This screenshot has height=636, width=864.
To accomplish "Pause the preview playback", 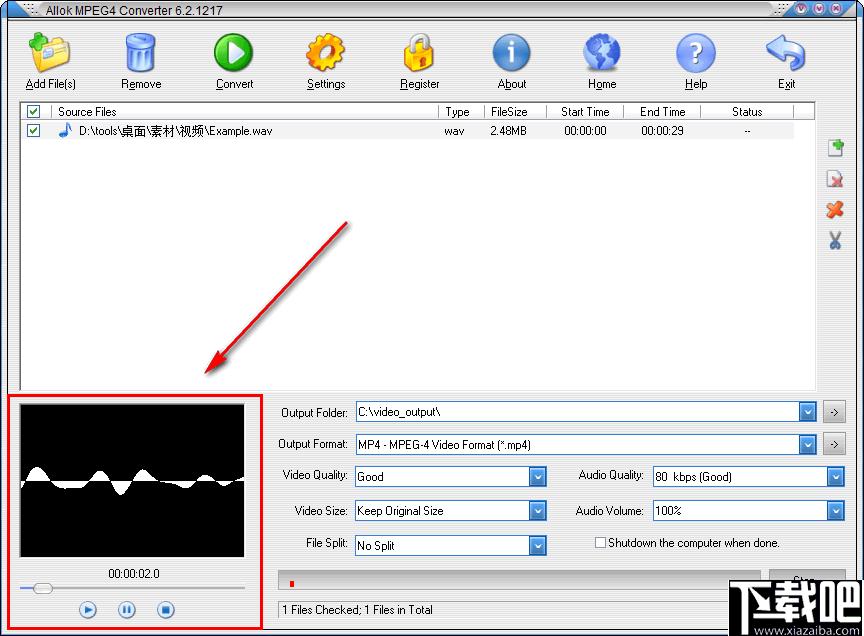I will 127,610.
